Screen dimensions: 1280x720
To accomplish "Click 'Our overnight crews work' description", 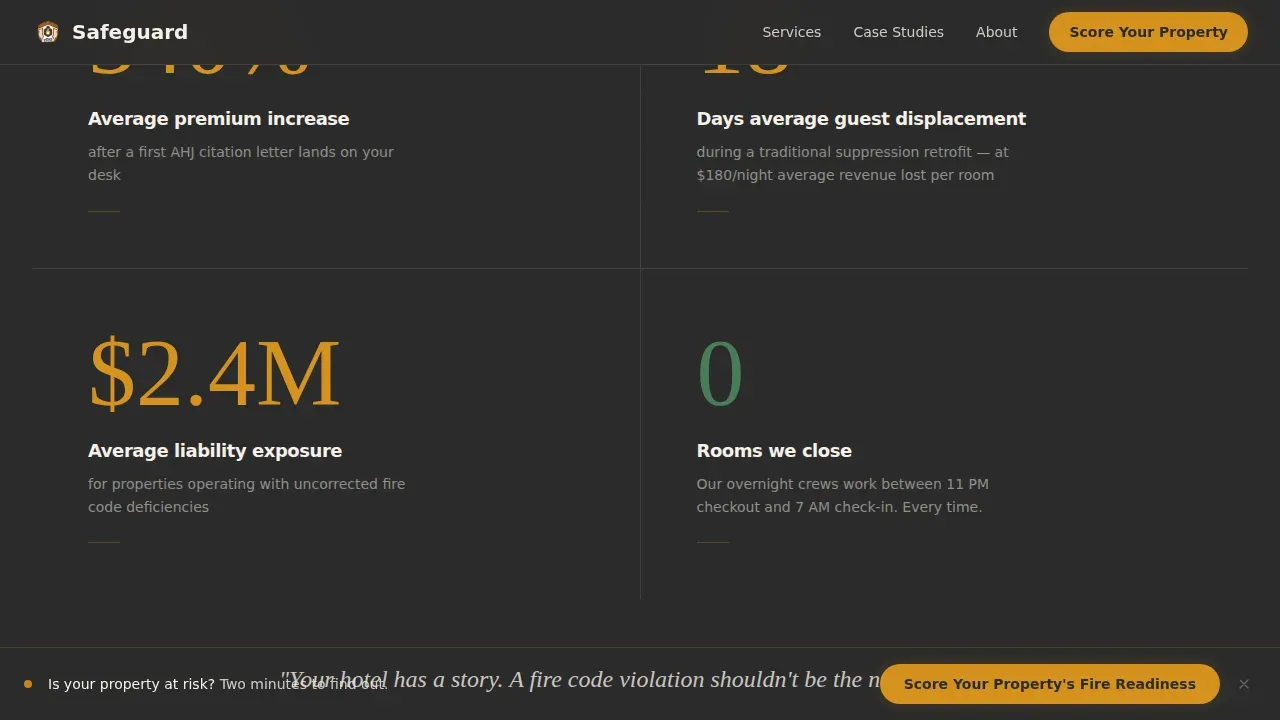I will [842, 495].
